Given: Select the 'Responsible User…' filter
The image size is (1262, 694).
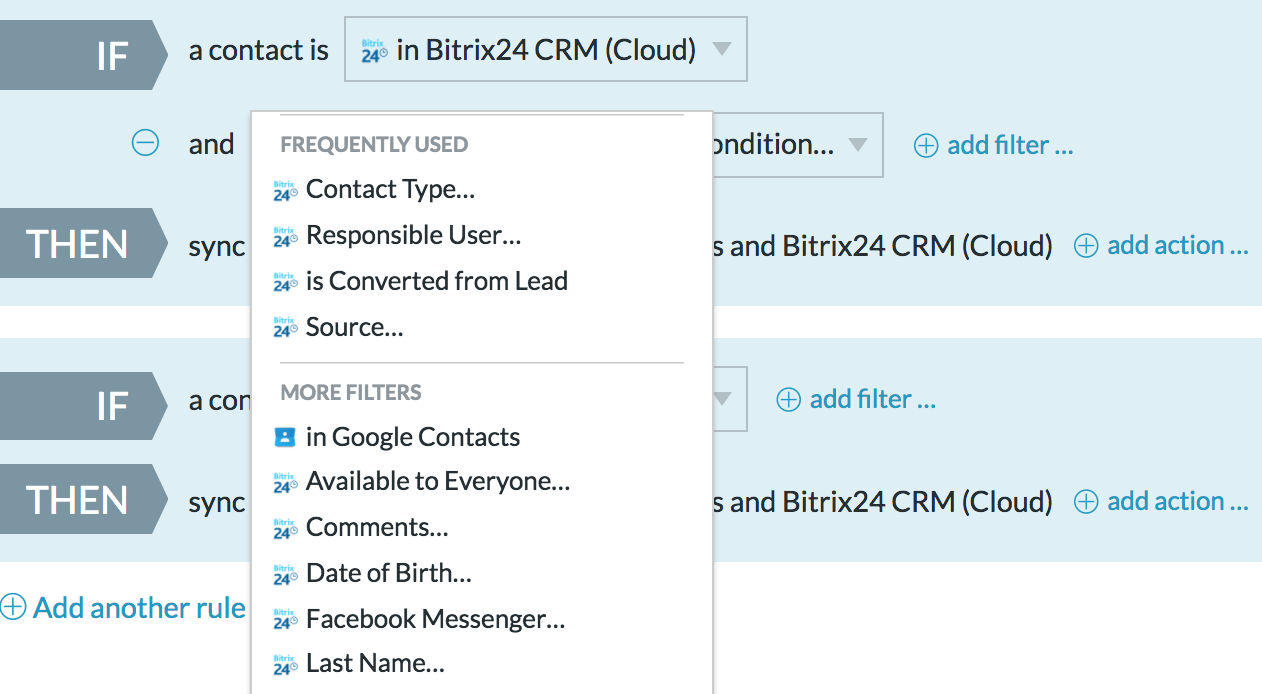Looking at the screenshot, I should [413, 235].
